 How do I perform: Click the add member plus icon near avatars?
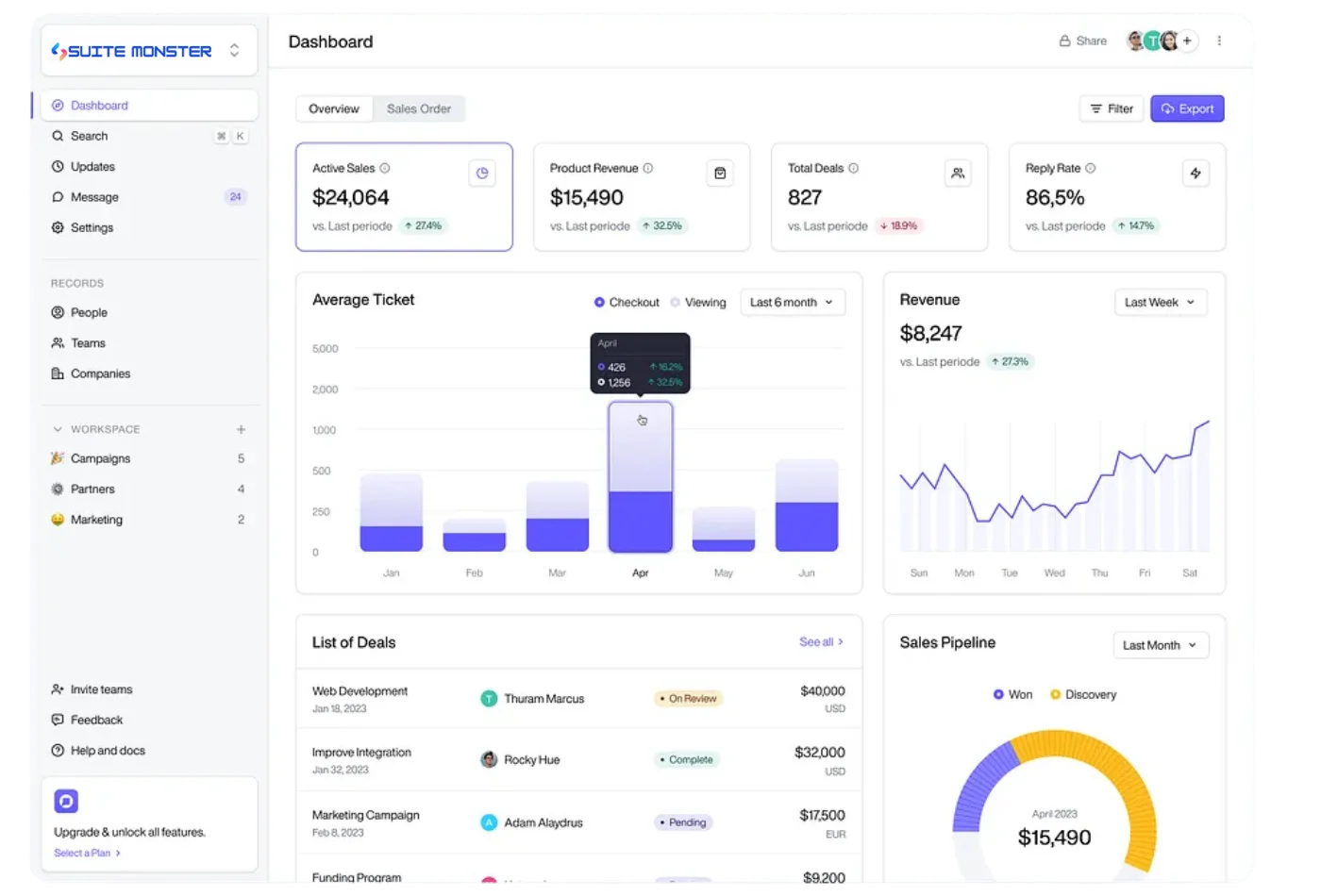coord(1188,41)
